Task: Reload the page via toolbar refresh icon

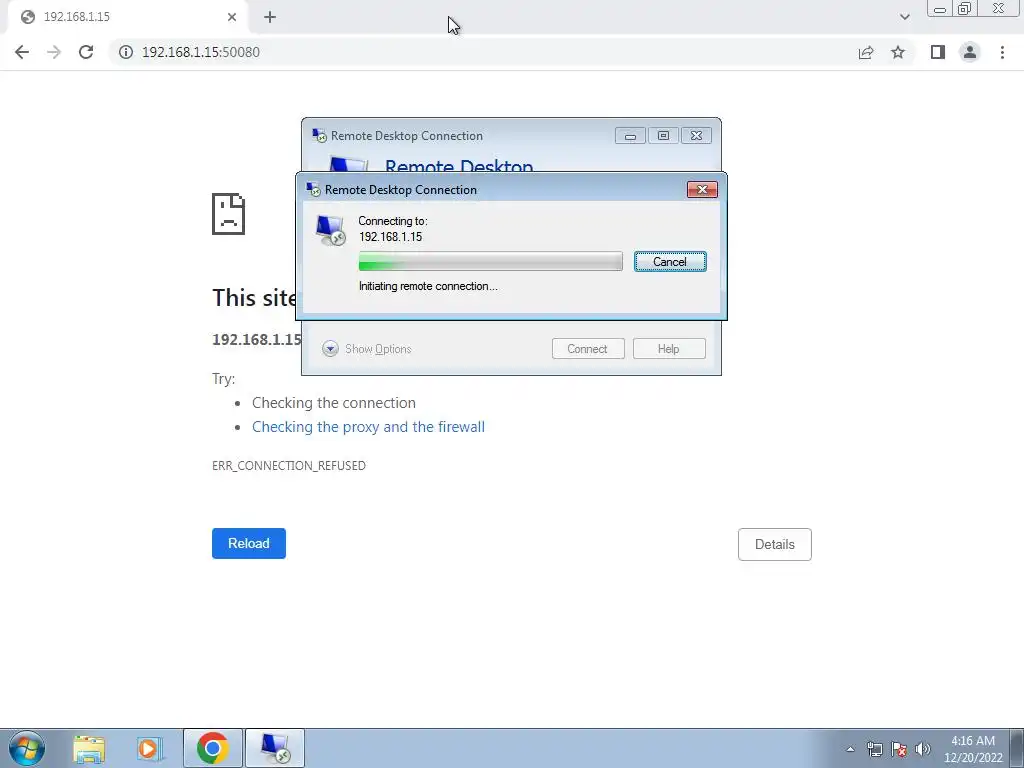Action: click(86, 52)
